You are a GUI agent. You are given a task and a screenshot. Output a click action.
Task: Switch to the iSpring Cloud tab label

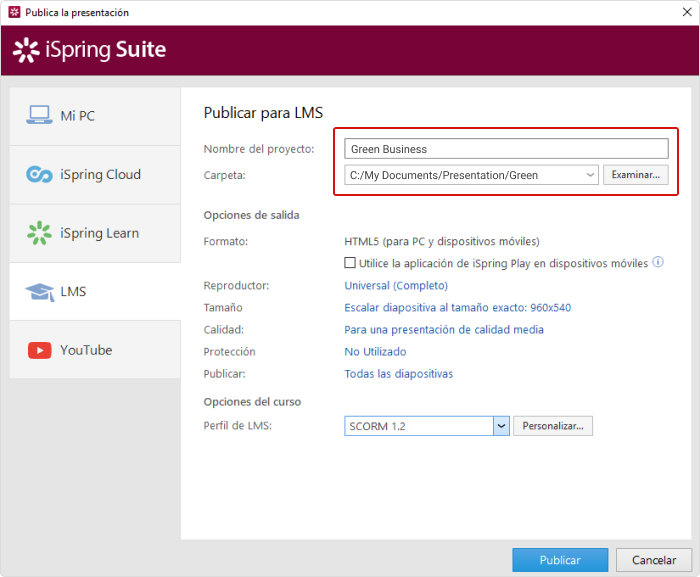100,174
